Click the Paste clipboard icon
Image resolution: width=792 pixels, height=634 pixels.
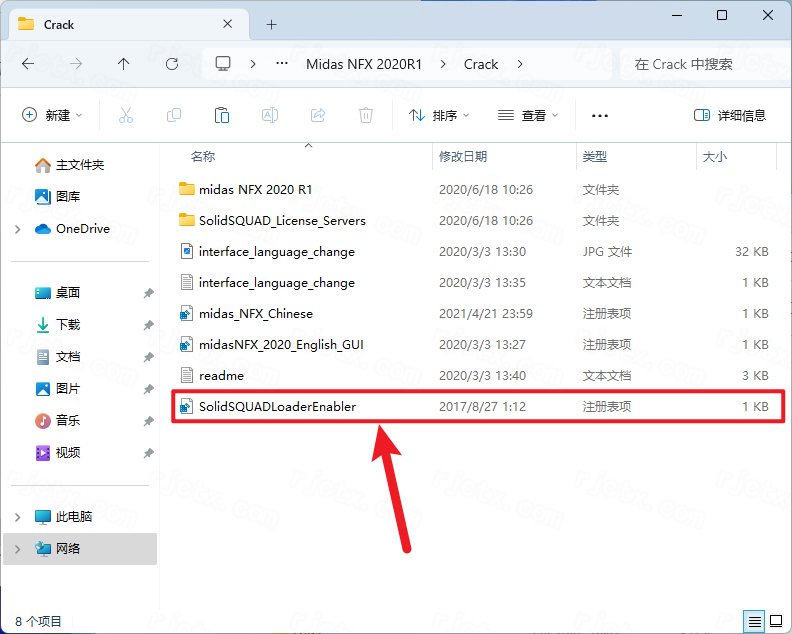point(222,115)
